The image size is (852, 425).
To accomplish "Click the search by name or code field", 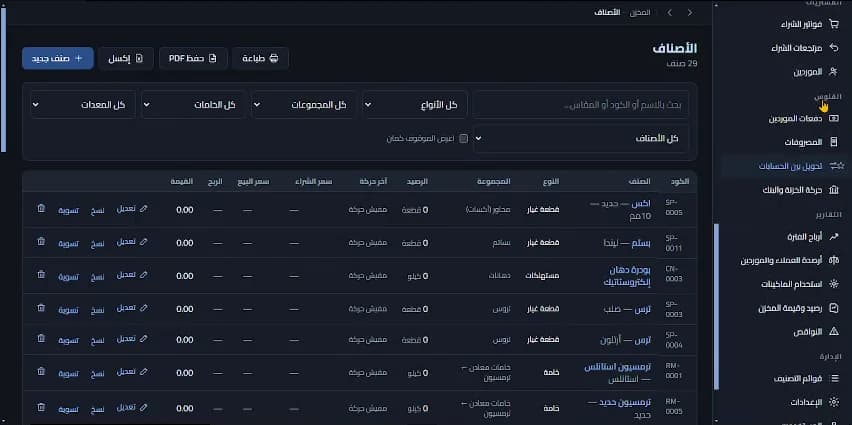I will click(x=581, y=104).
